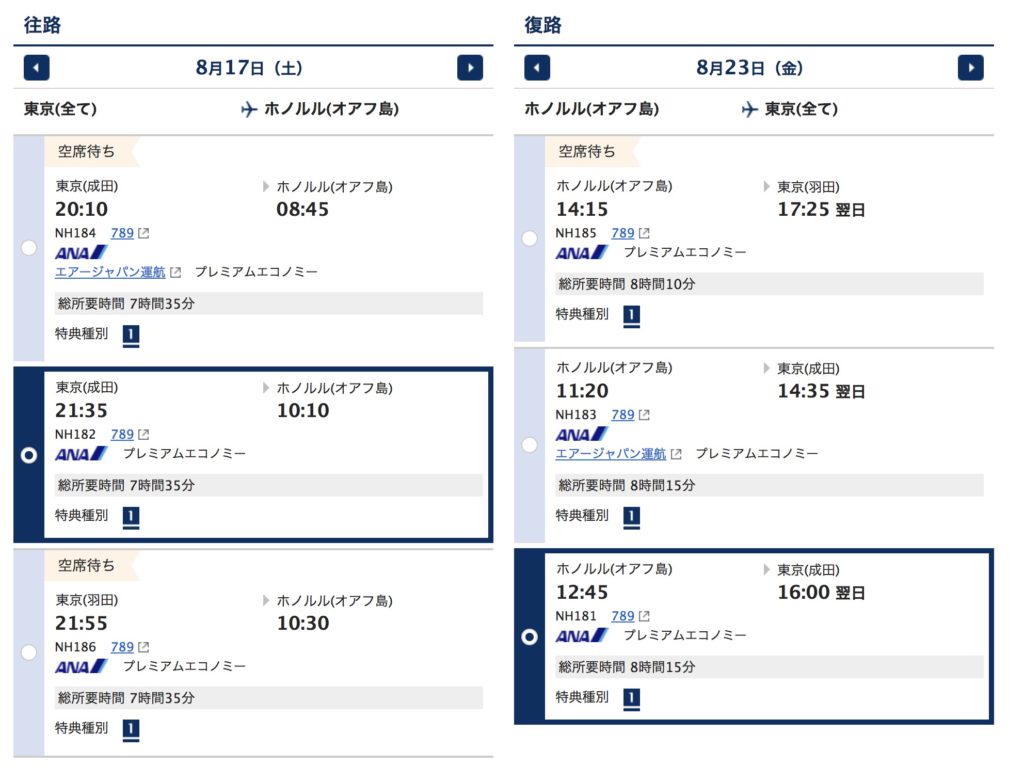Go to next outbound date after 8月17日
Viewport: 1024px width, 766px height.
pyautogui.click(x=470, y=68)
